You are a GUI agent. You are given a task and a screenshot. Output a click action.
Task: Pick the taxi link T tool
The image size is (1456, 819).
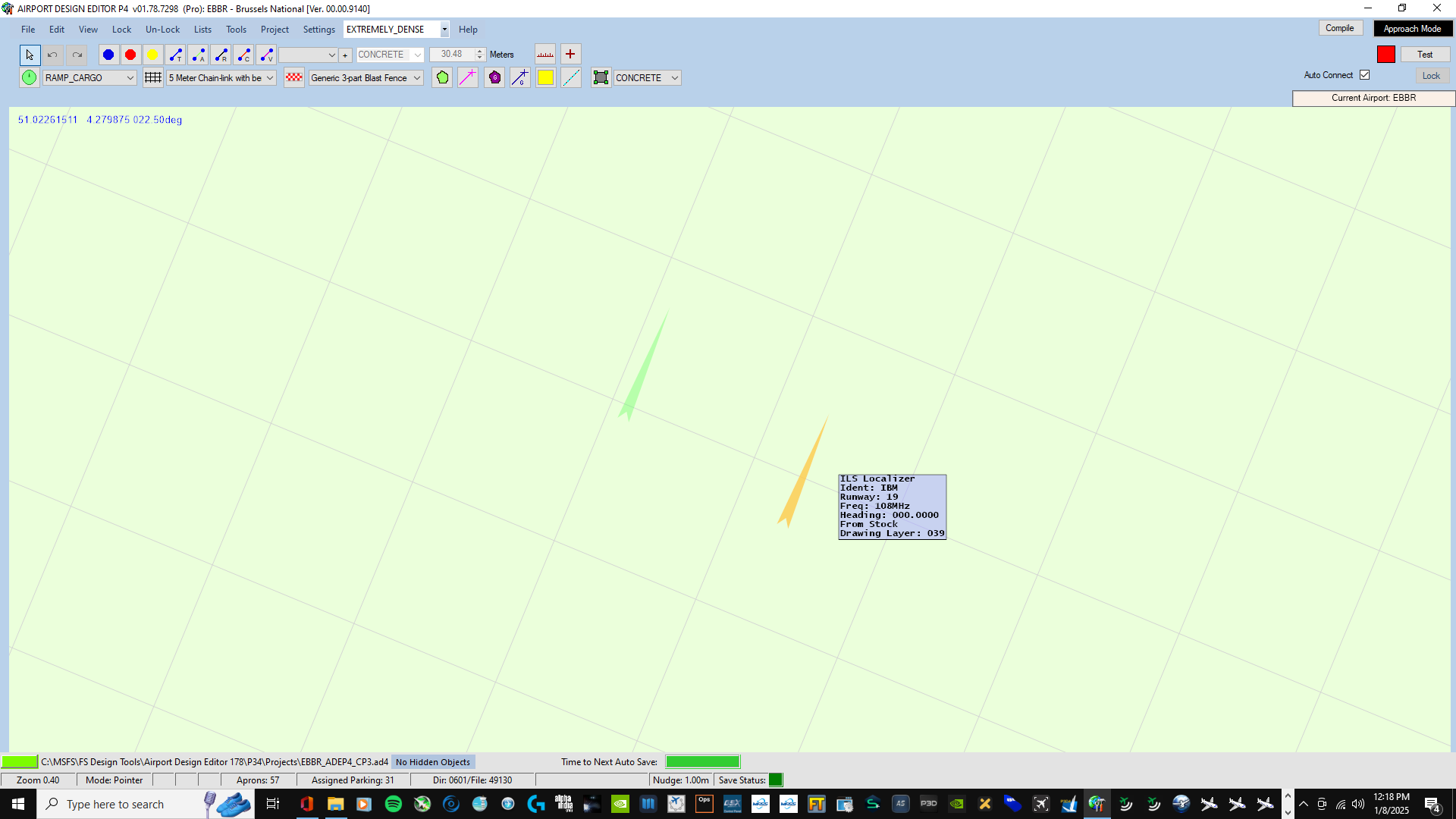tap(176, 55)
